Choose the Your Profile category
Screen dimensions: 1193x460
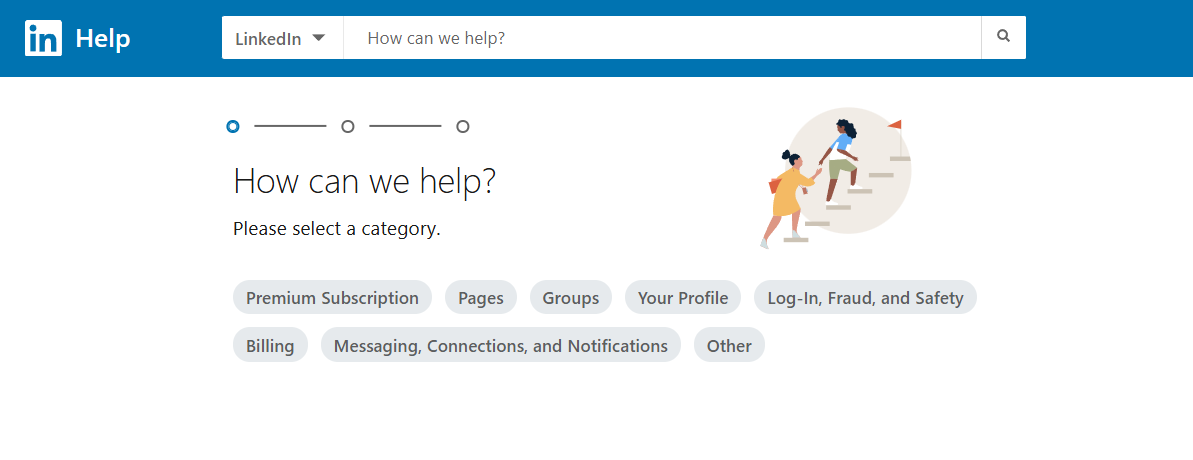[x=683, y=298]
